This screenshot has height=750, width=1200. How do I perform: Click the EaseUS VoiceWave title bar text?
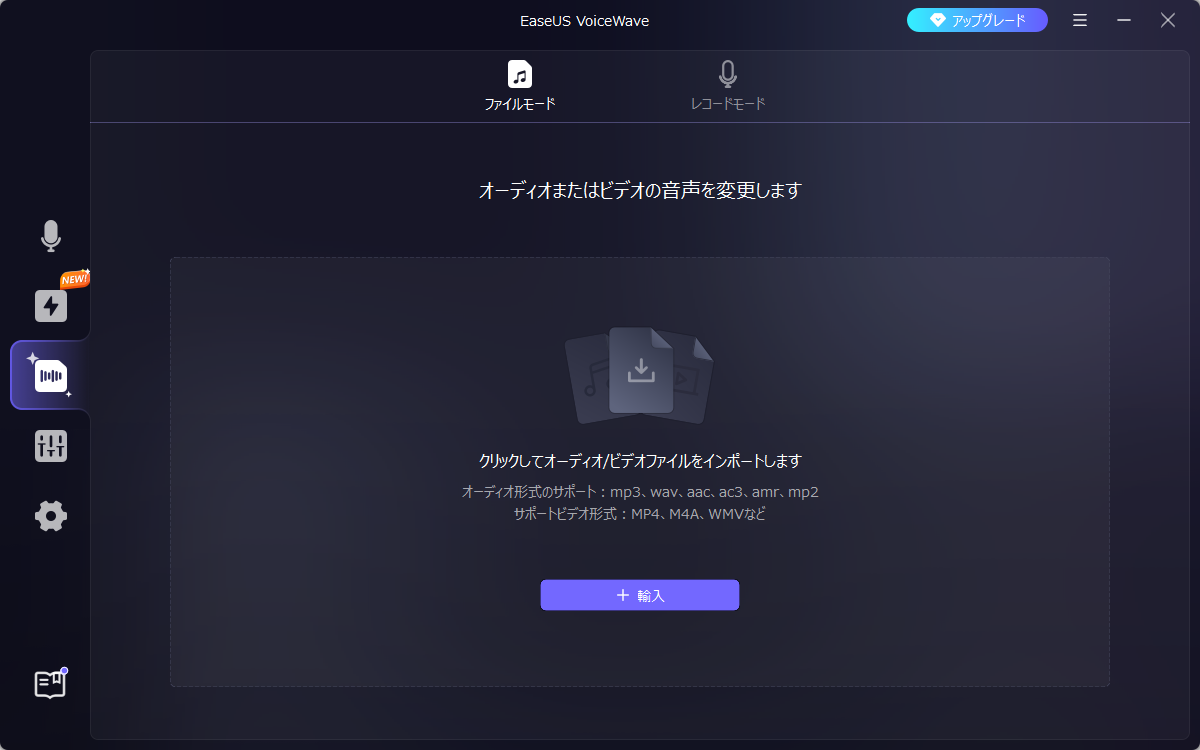584,19
